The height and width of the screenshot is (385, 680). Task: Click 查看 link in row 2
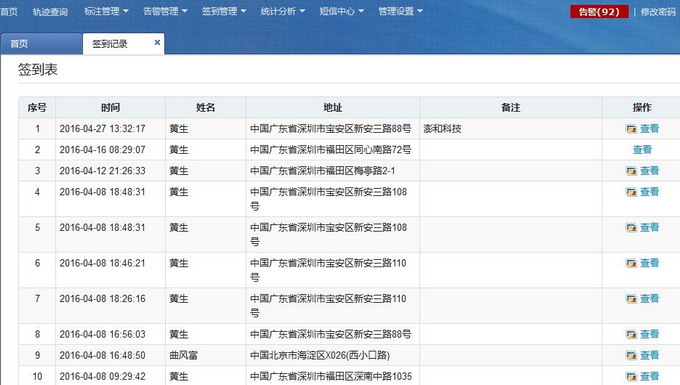pyautogui.click(x=642, y=150)
